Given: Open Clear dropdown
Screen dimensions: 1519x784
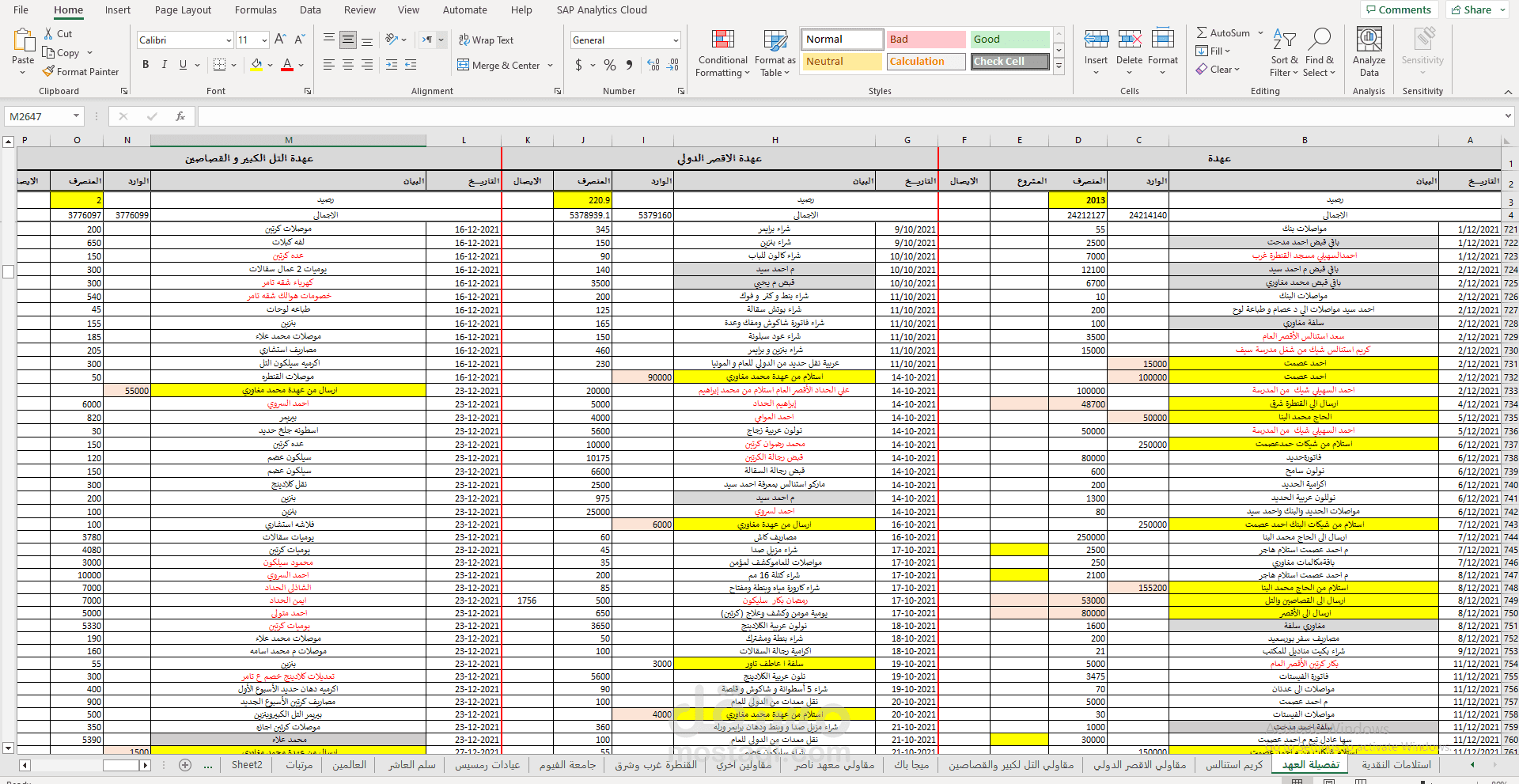Looking at the screenshot, I should 1218,70.
